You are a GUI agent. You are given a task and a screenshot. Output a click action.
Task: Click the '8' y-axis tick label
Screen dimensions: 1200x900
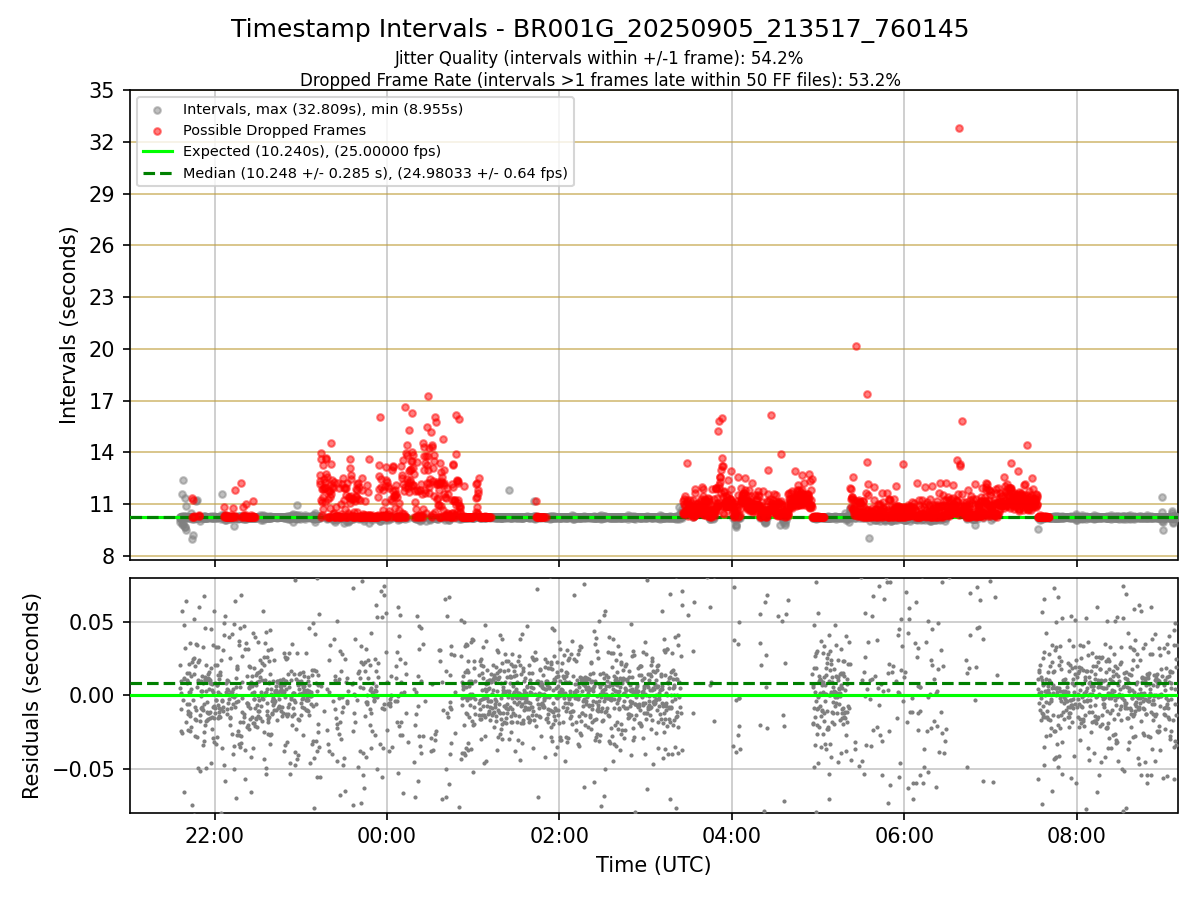[108, 556]
